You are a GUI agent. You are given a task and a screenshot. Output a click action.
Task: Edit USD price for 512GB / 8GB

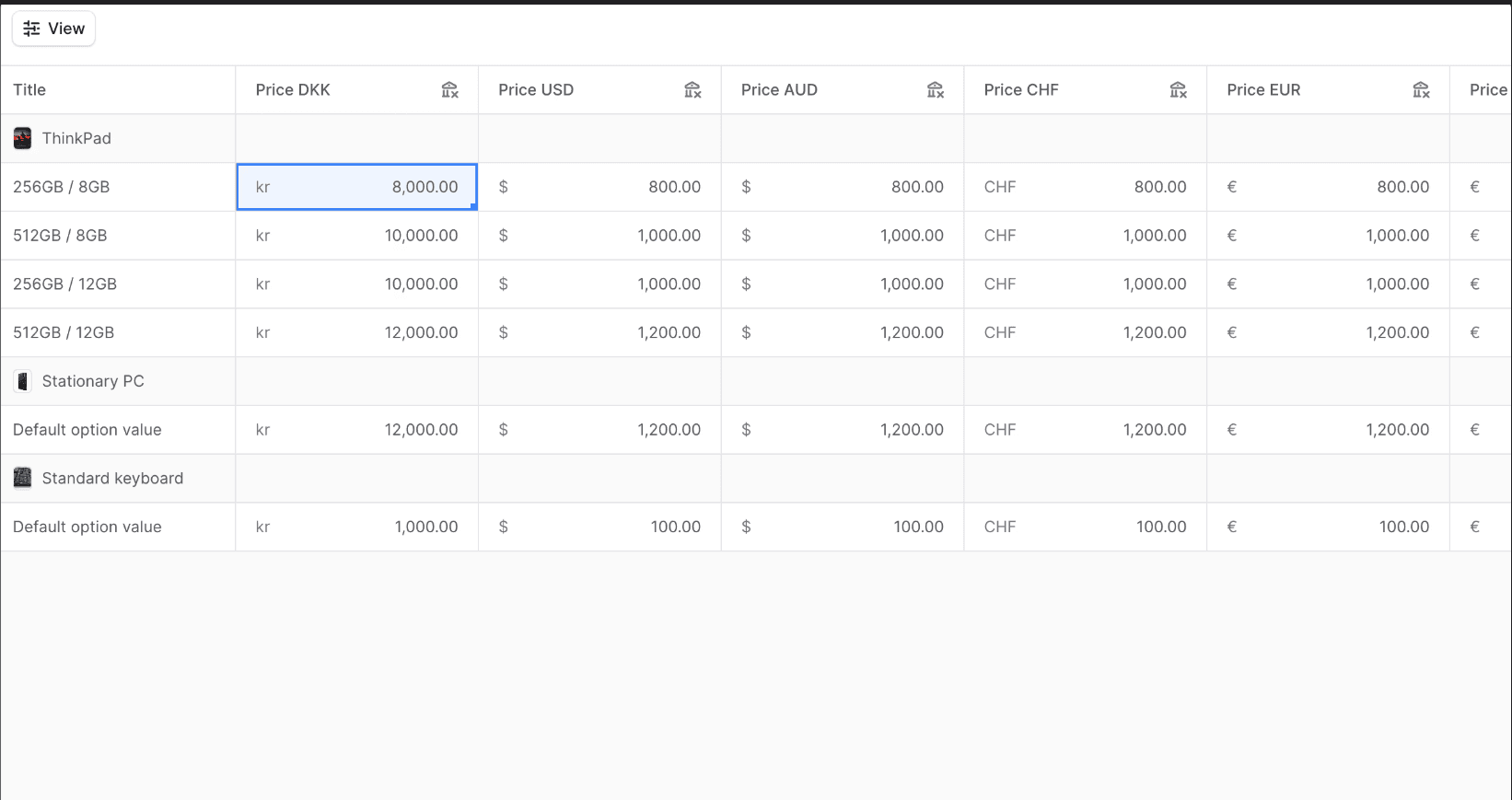tap(600, 236)
